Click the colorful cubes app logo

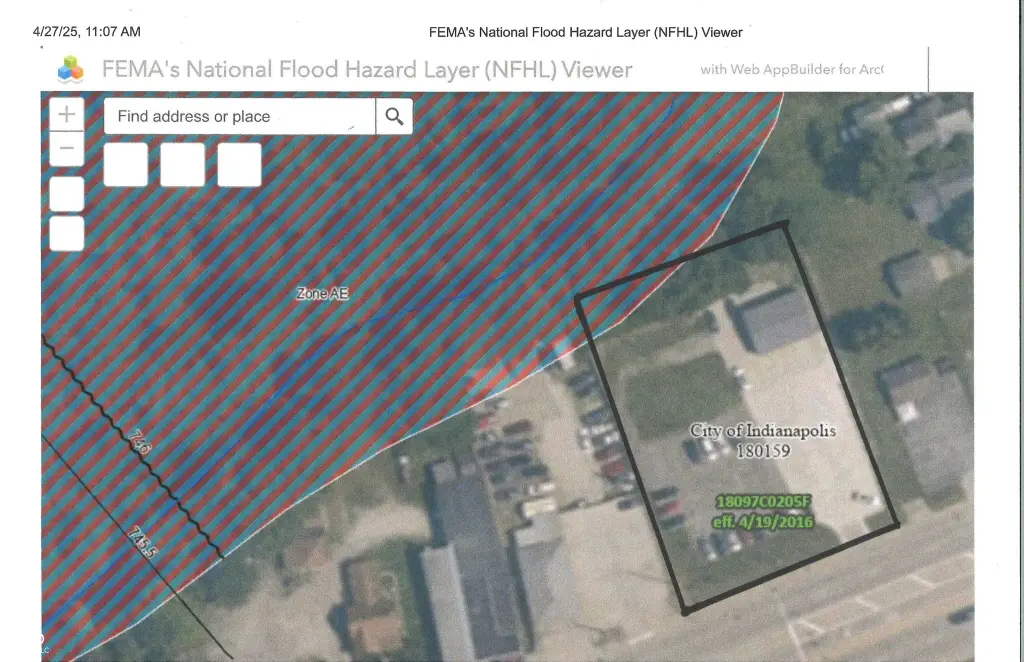pyautogui.click(x=72, y=69)
